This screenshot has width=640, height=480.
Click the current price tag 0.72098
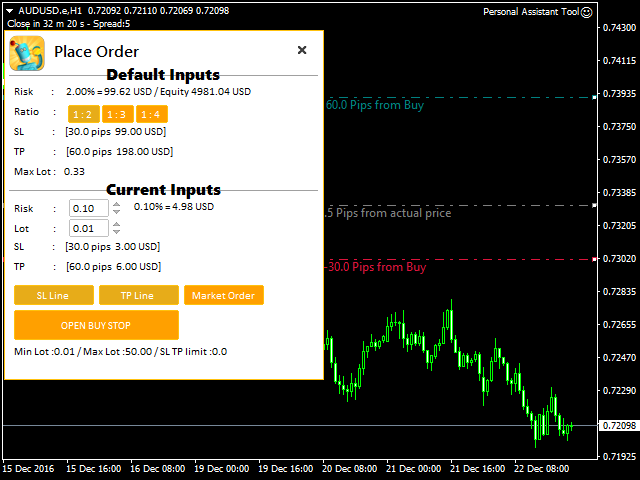click(619, 425)
